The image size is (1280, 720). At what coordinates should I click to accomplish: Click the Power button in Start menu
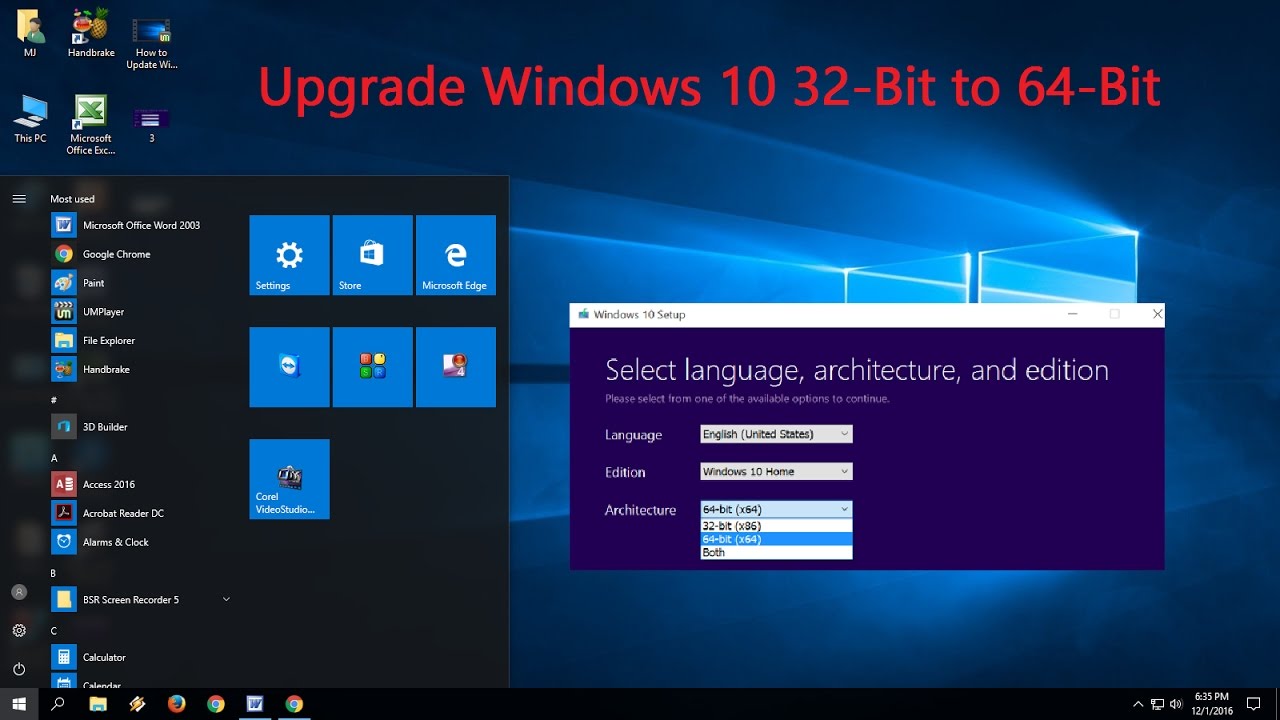(x=19, y=668)
